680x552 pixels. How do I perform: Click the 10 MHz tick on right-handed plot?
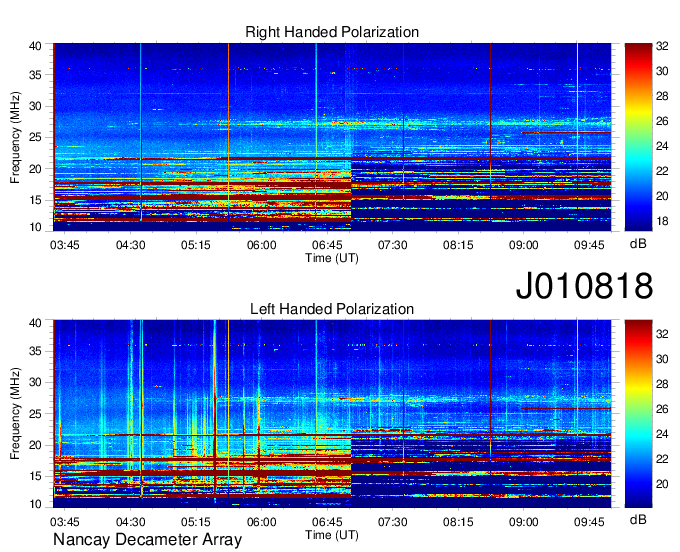point(35,227)
